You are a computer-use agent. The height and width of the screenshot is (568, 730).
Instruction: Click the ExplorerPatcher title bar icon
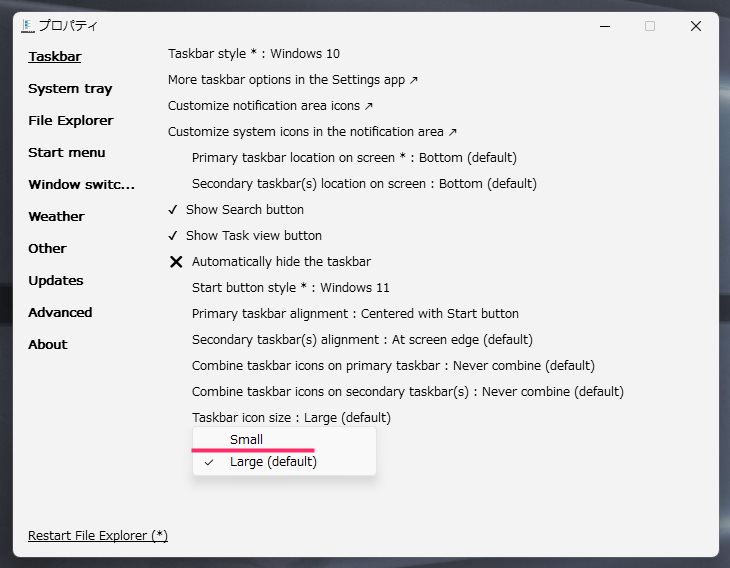click(x=28, y=26)
